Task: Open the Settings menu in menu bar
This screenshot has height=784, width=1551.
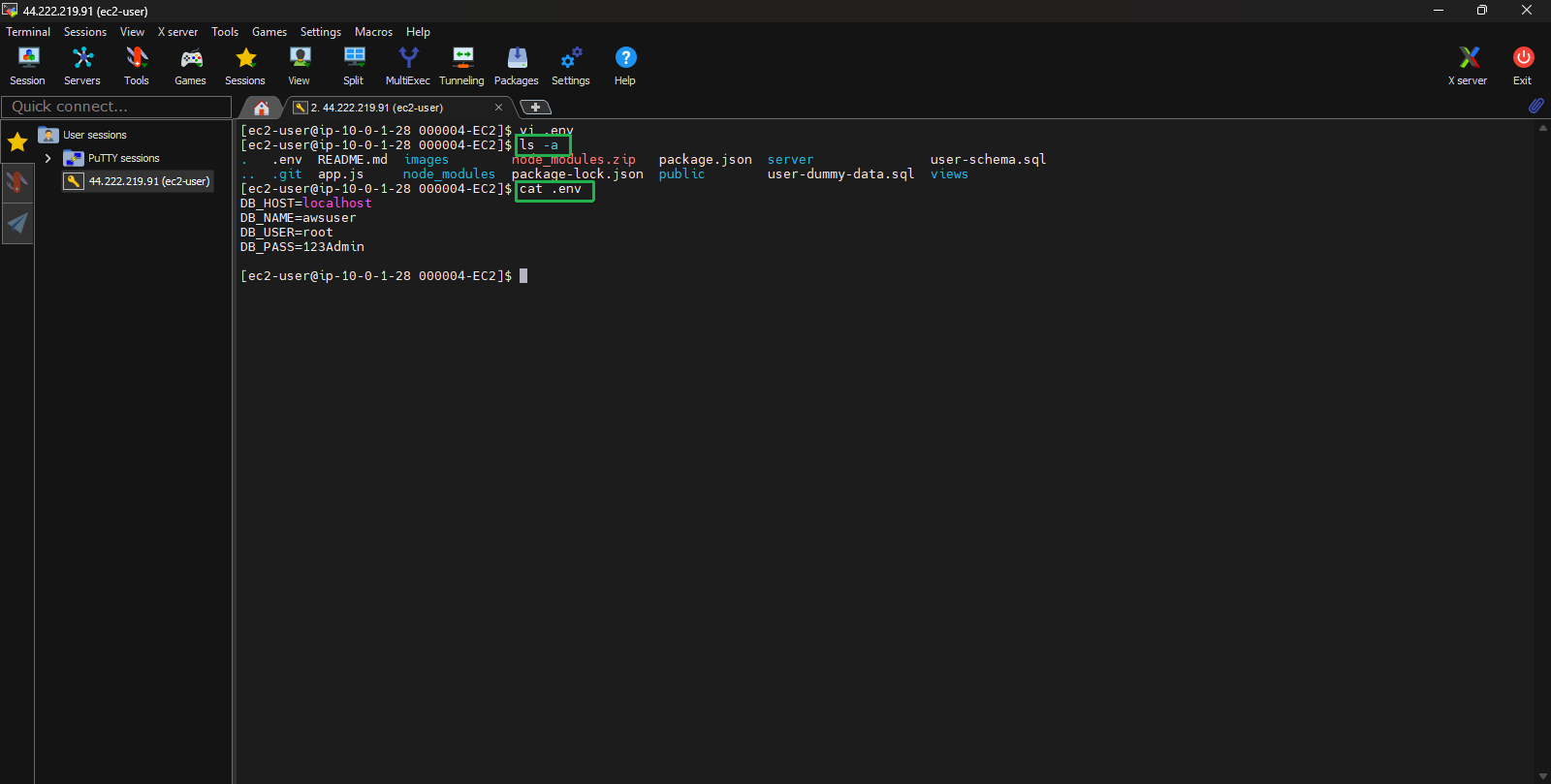Action: [x=321, y=32]
